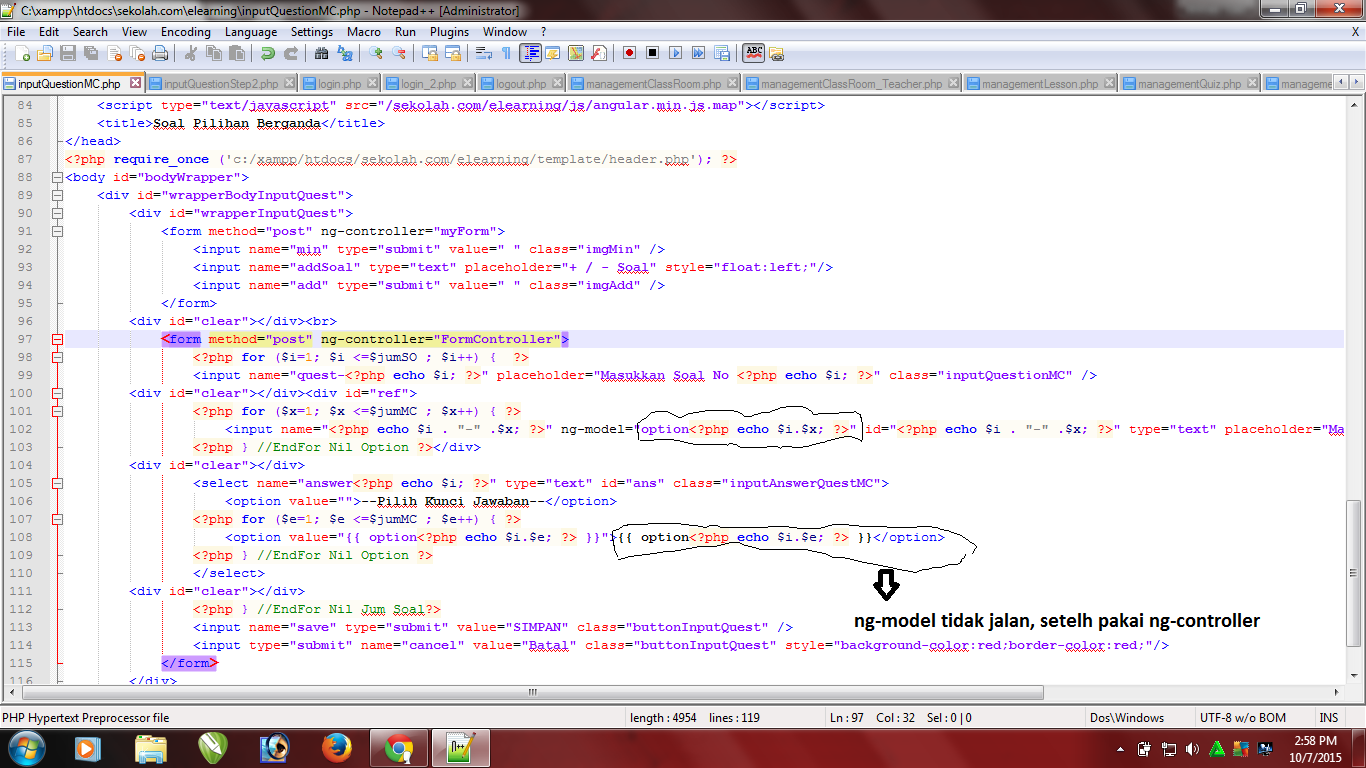Toggle the Indent Guide toolbar button
The height and width of the screenshot is (768, 1366).
530,53
